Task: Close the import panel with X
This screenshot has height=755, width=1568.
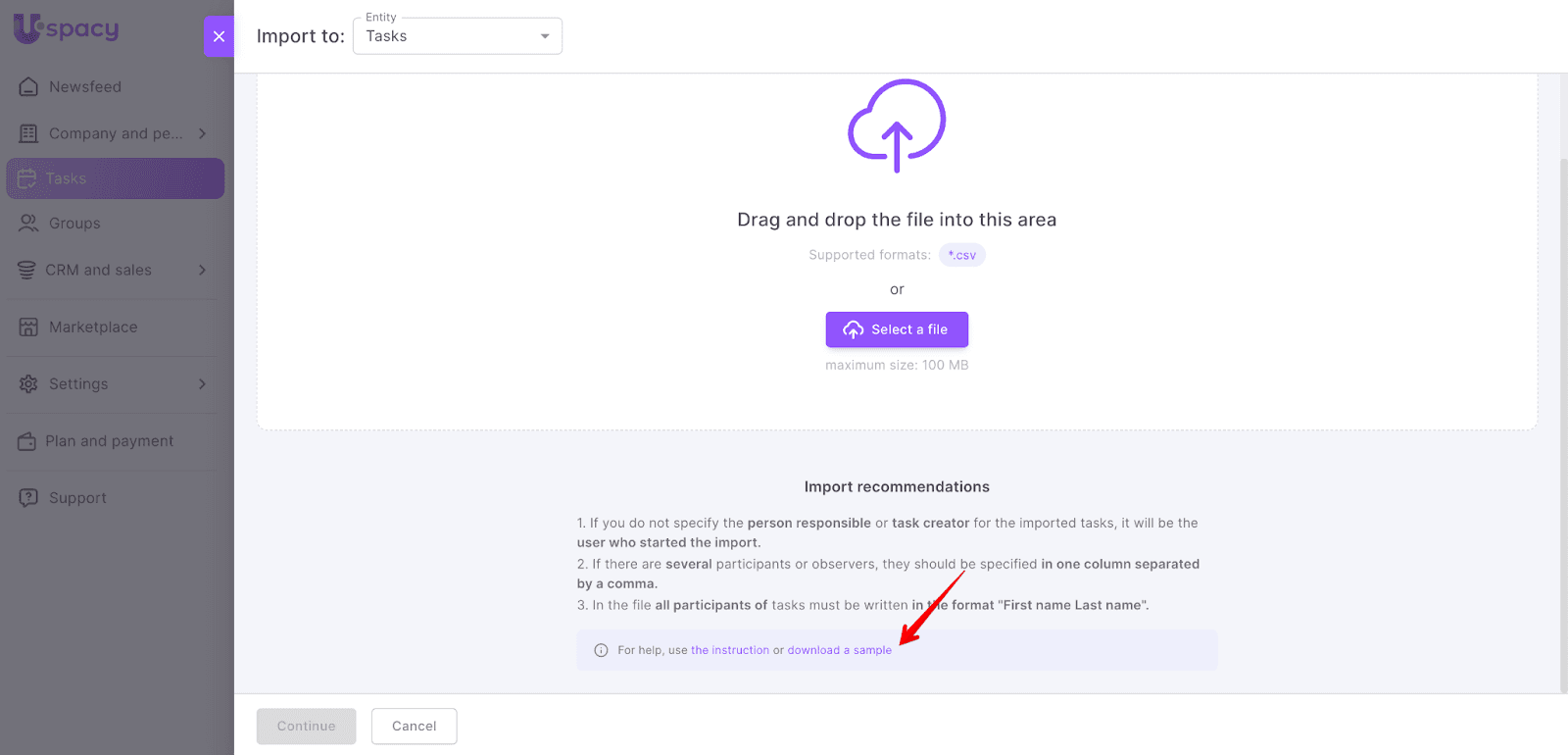Action: [x=219, y=36]
